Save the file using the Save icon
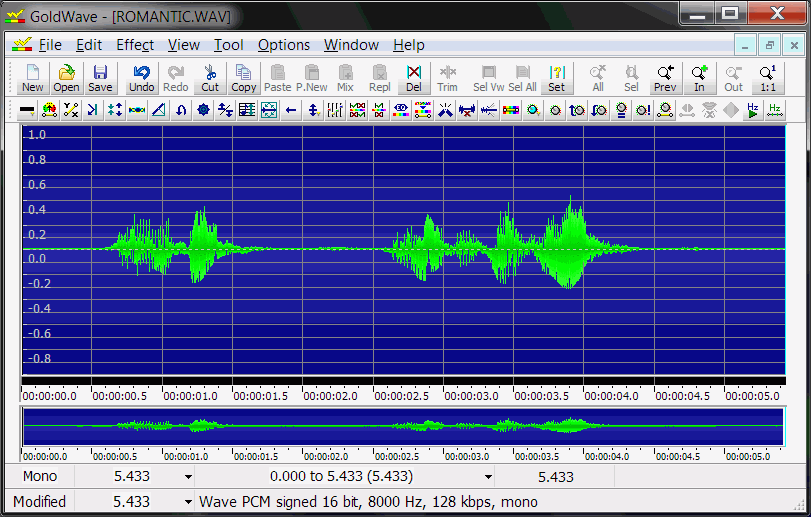The height and width of the screenshot is (517, 811). (100, 78)
